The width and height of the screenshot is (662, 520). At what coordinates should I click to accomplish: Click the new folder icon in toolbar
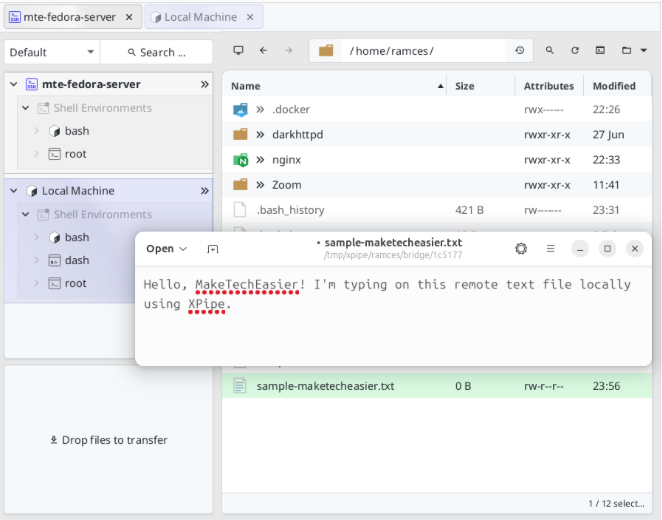click(x=627, y=51)
